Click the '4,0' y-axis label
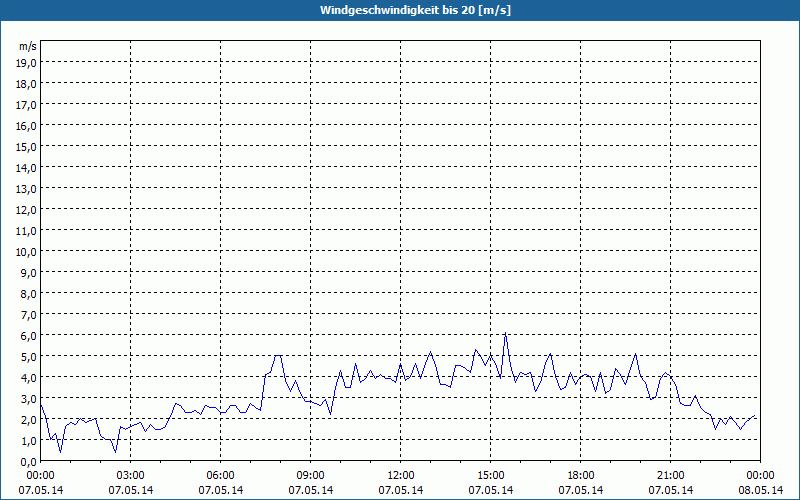 coord(28,378)
